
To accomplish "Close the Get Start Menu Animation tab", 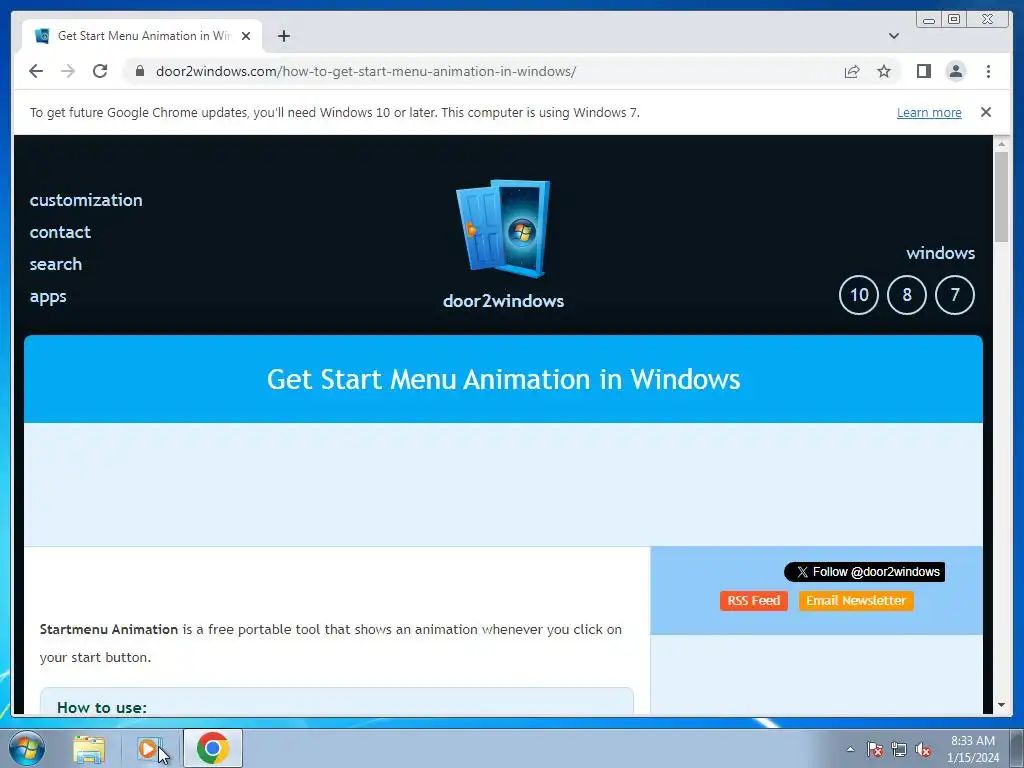I will [246, 36].
